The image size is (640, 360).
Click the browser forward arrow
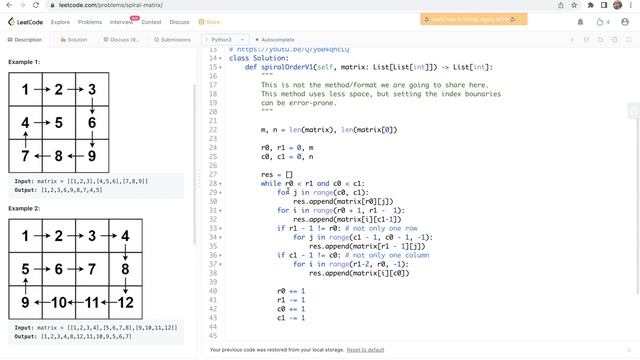22,5
